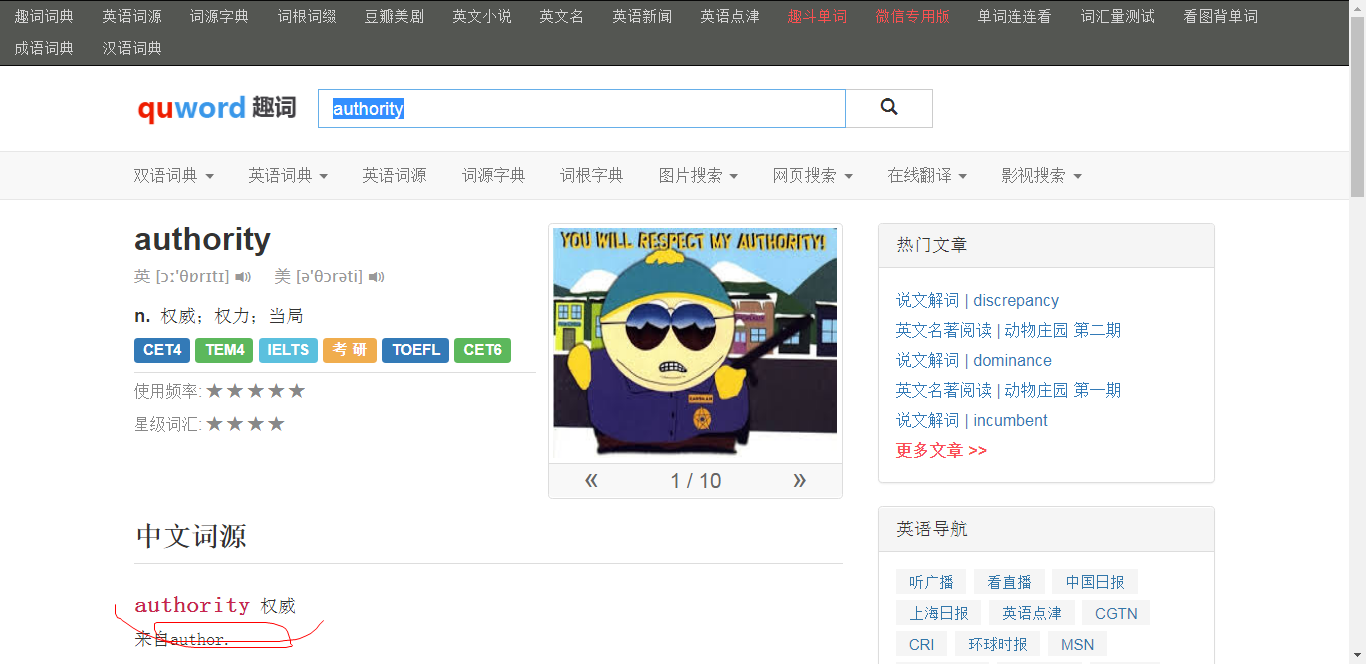Click the magnifier search button

(x=889, y=108)
